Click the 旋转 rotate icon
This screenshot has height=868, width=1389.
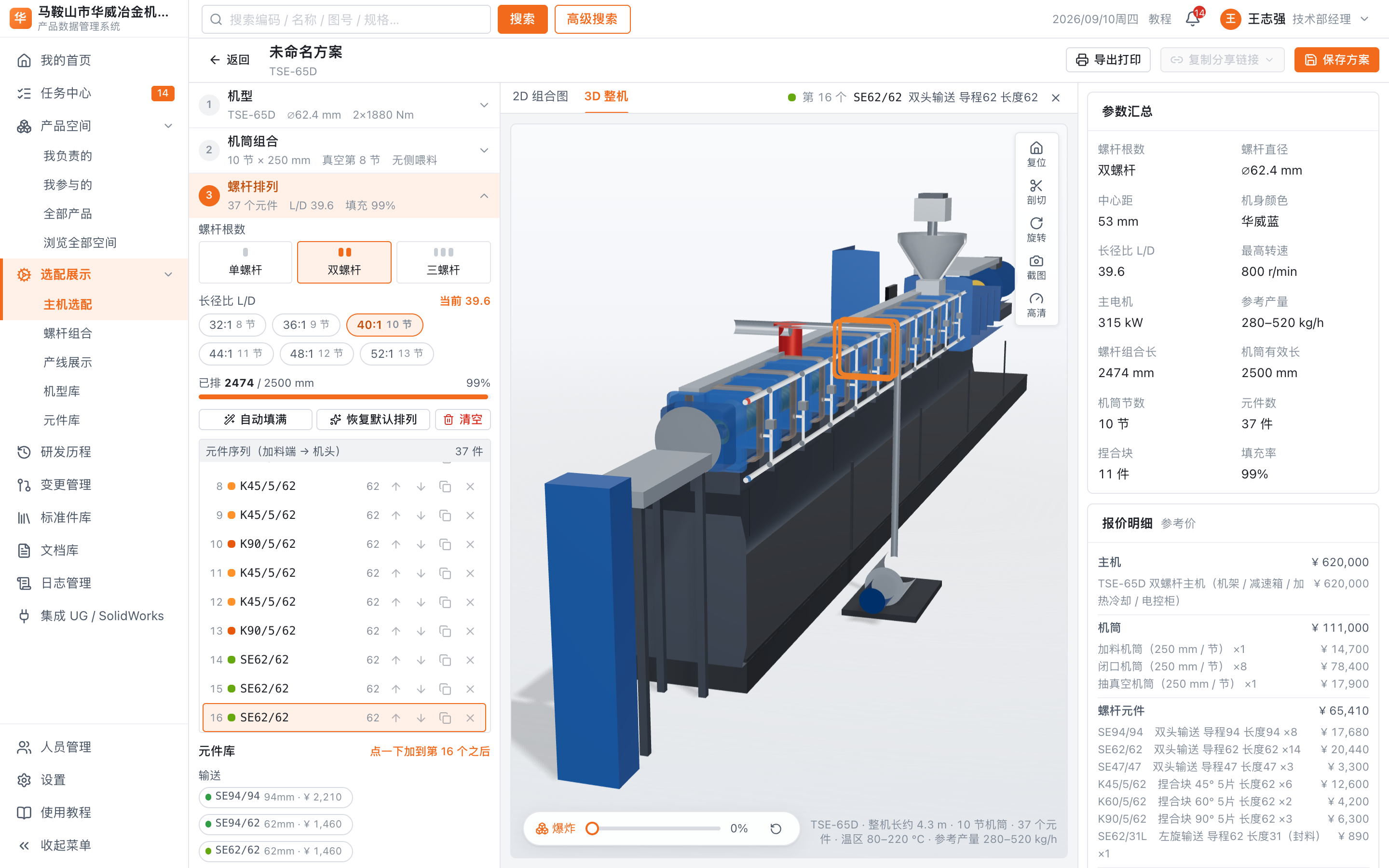(1035, 229)
